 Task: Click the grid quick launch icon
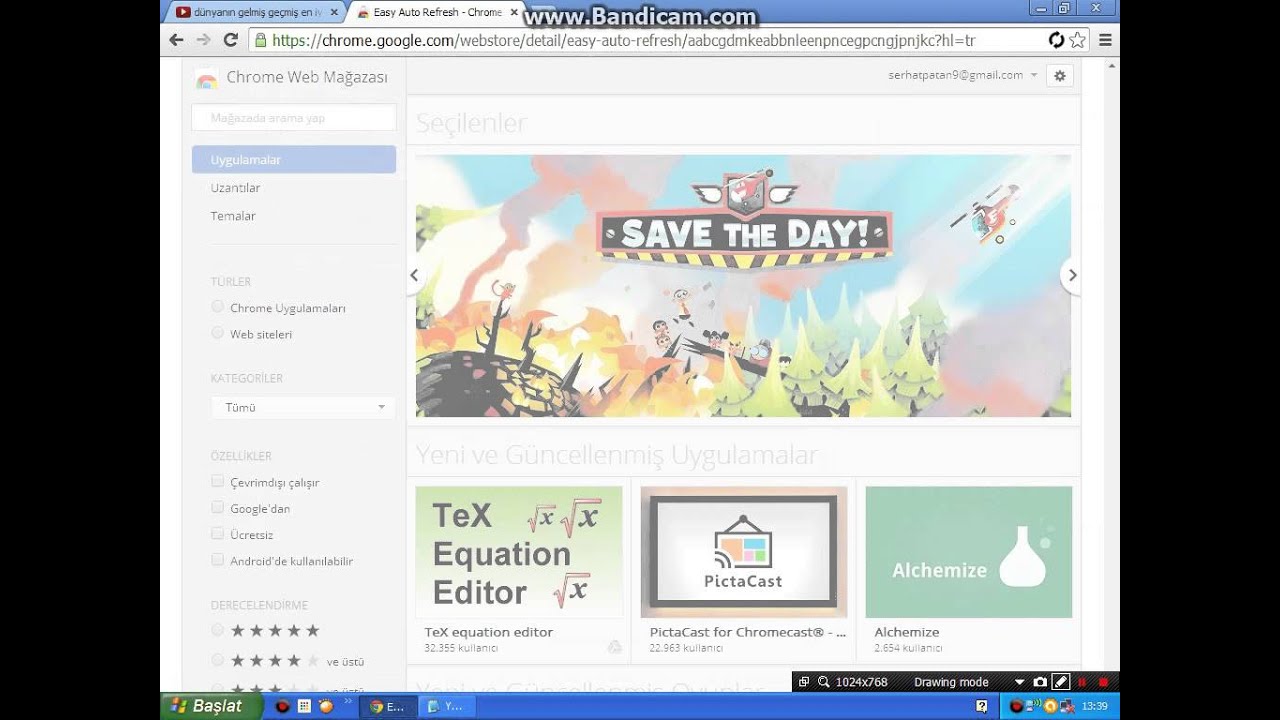click(304, 706)
